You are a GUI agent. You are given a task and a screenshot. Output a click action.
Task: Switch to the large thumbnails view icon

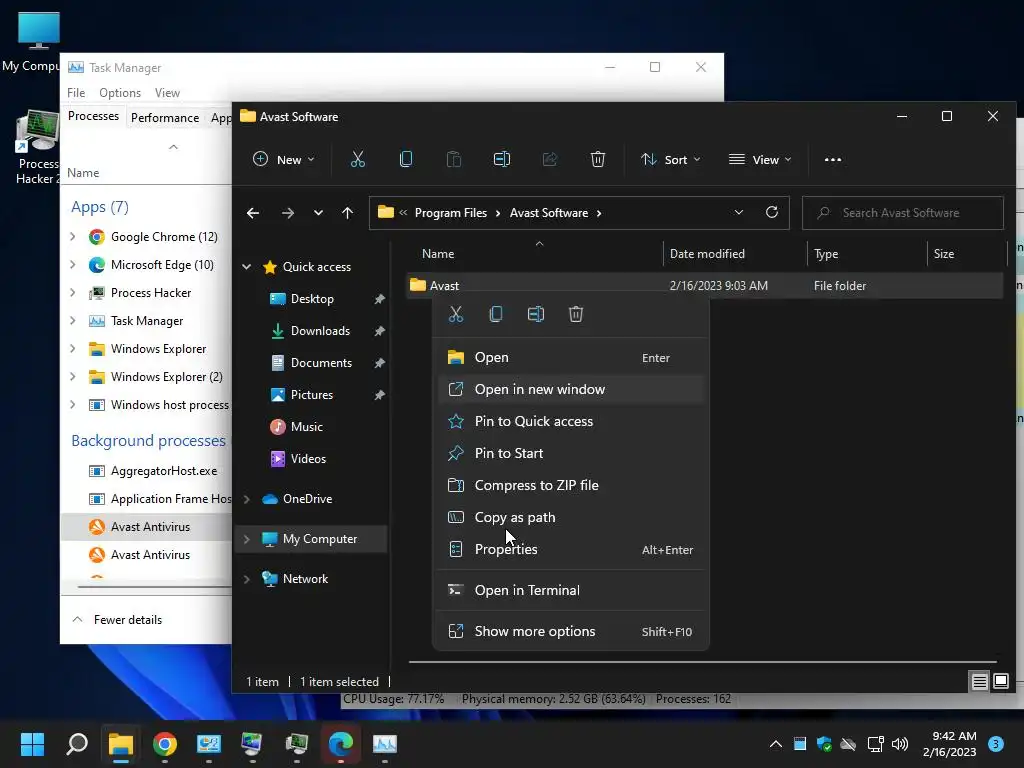pos(1000,682)
